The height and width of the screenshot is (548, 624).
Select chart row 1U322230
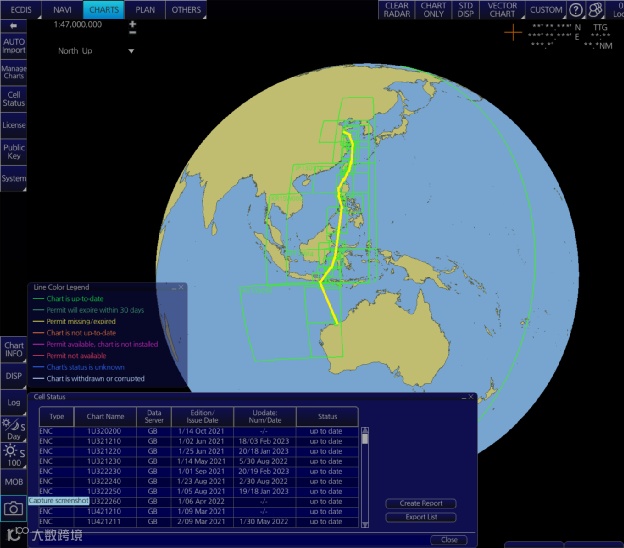point(199,471)
